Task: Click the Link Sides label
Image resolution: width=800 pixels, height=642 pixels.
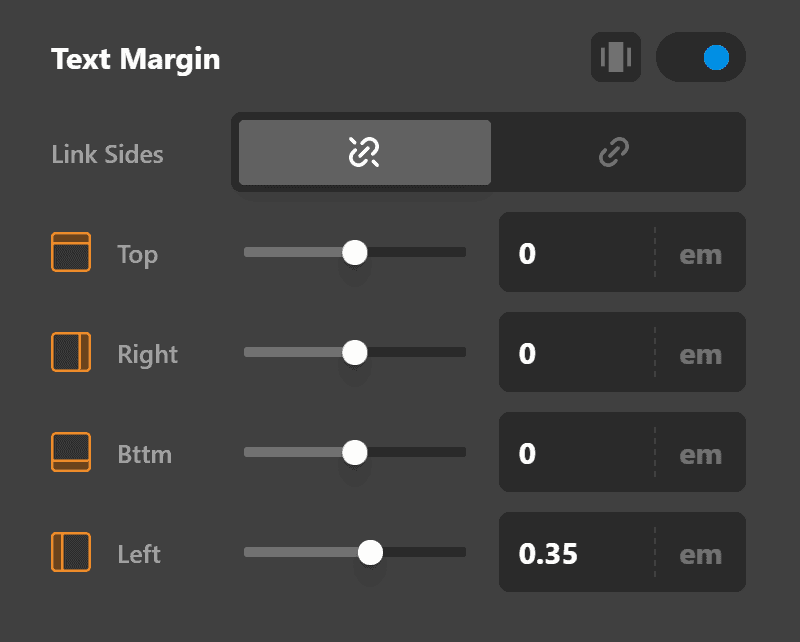Action: (x=107, y=154)
